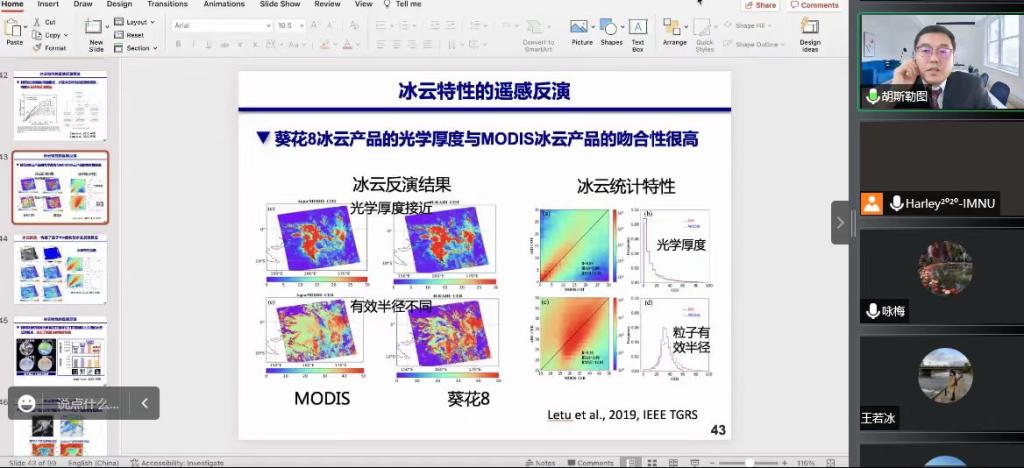Select slide 44 thumbnail
The height and width of the screenshot is (468, 1024).
coord(60,269)
